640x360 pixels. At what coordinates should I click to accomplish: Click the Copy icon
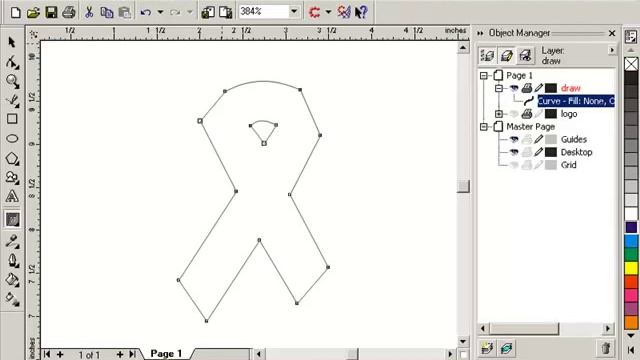(107, 12)
